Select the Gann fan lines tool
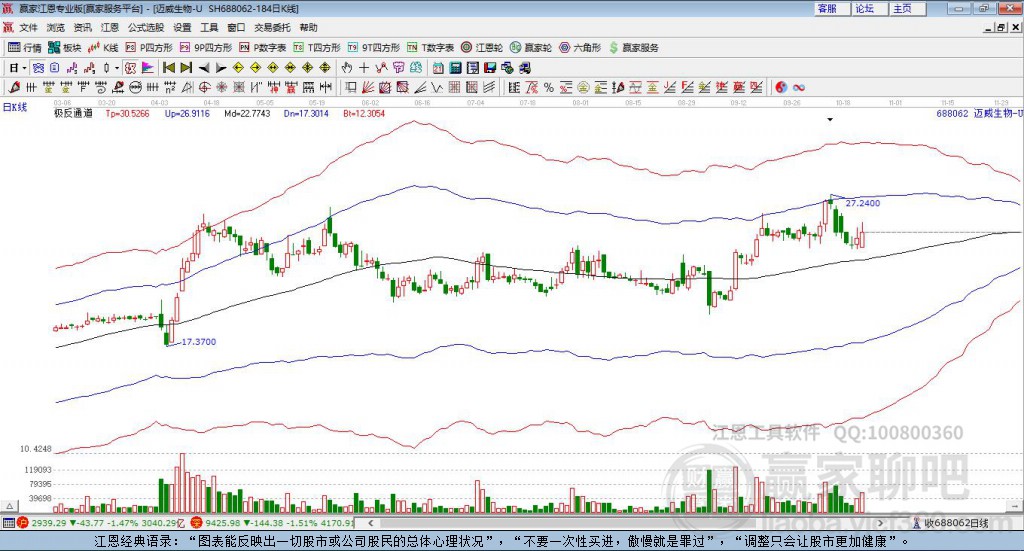This screenshot has width=1024, height=551. point(367,87)
